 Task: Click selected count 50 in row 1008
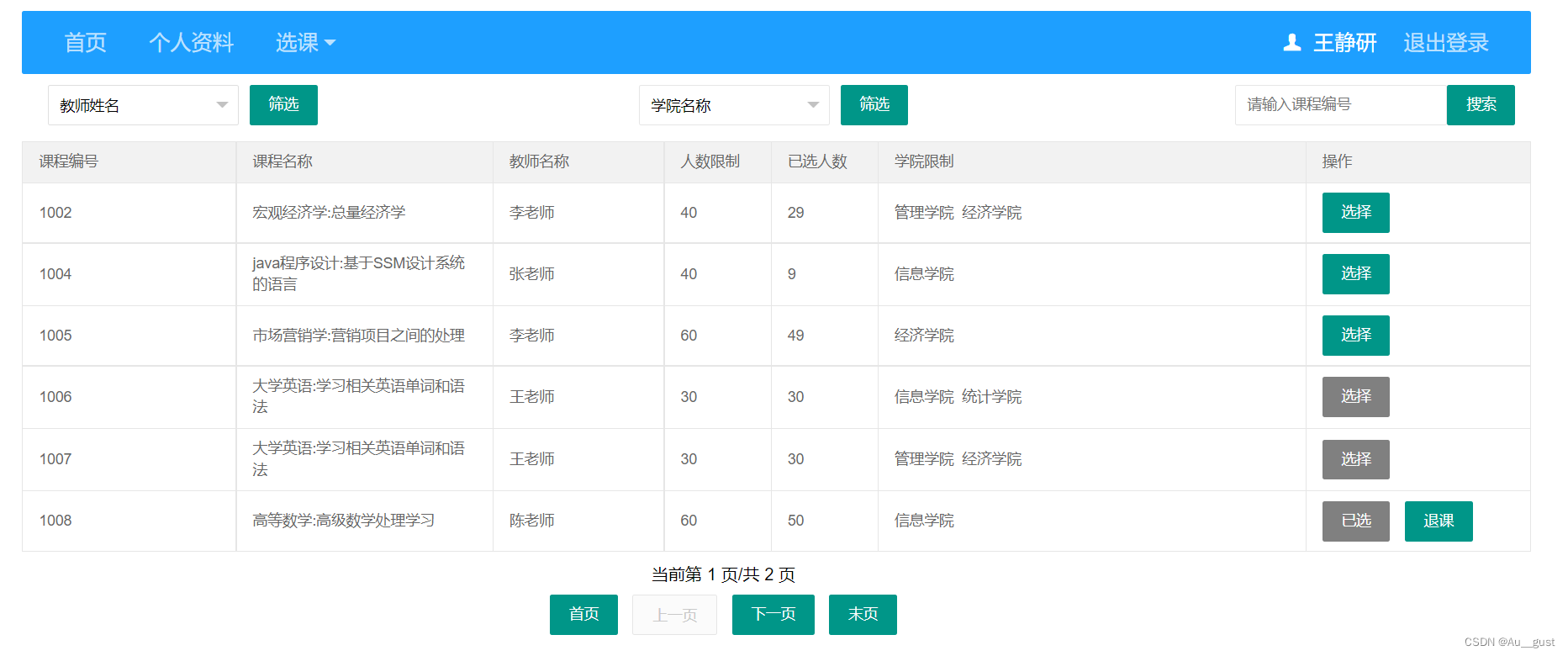795,521
